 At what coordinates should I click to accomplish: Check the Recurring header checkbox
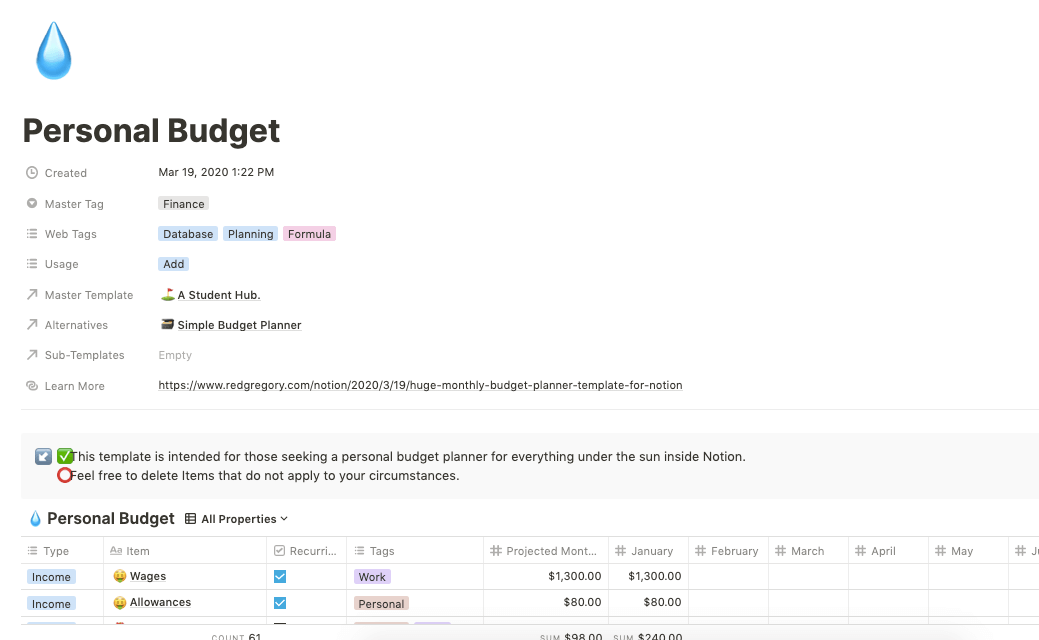[281, 550]
